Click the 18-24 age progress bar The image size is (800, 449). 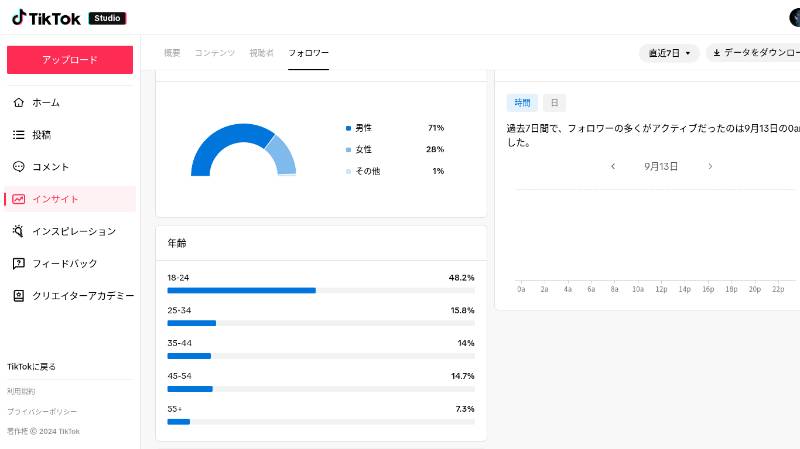(321, 290)
